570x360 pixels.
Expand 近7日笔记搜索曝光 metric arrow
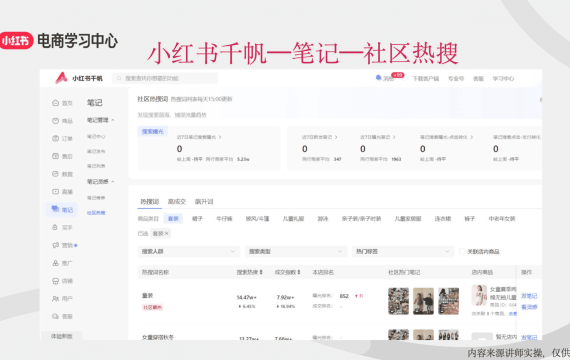pyautogui.click(x=220, y=137)
